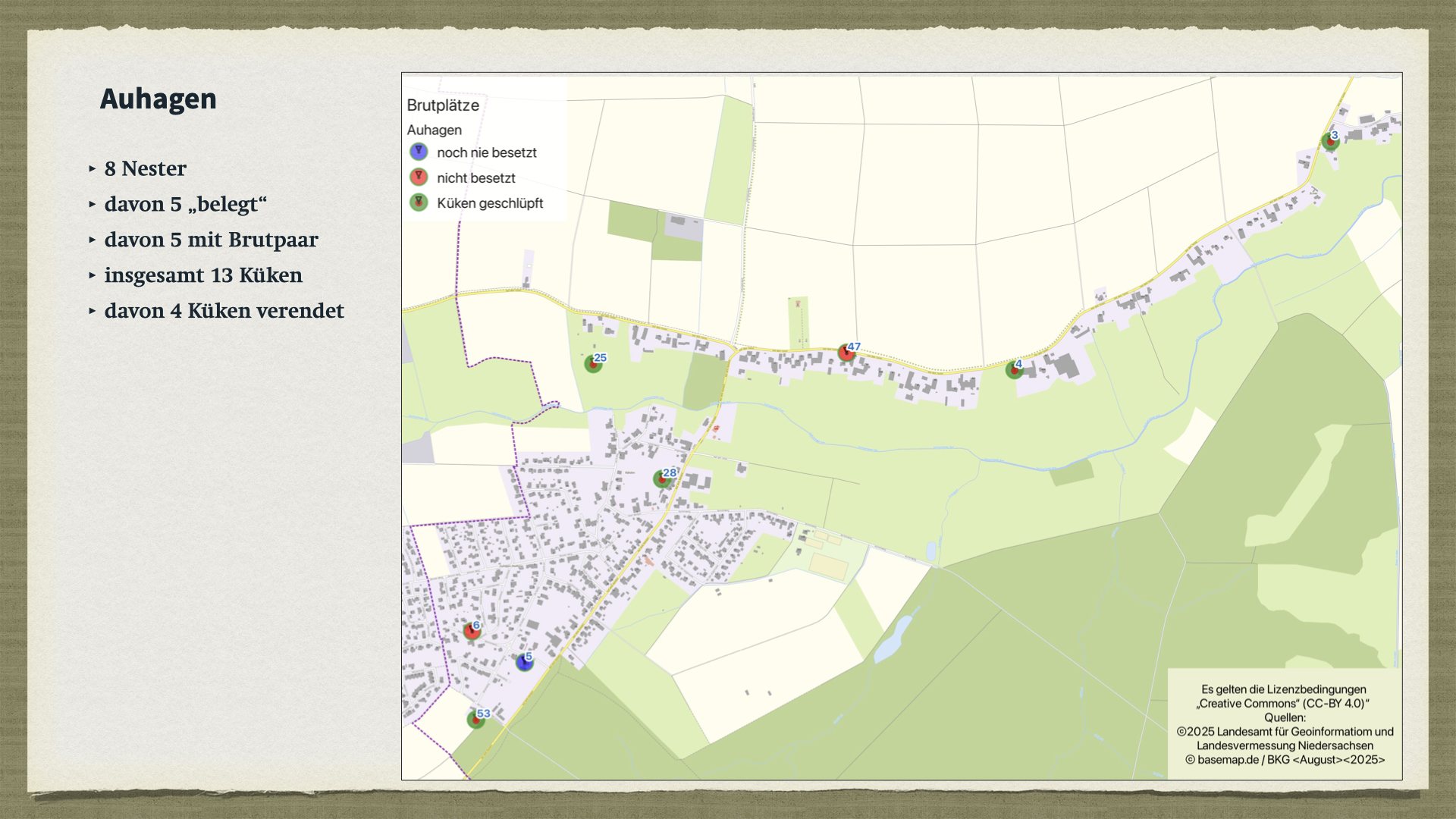
Task: Click 'davon 5 belegt' bullet
Action: pyautogui.click(x=186, y=204)
